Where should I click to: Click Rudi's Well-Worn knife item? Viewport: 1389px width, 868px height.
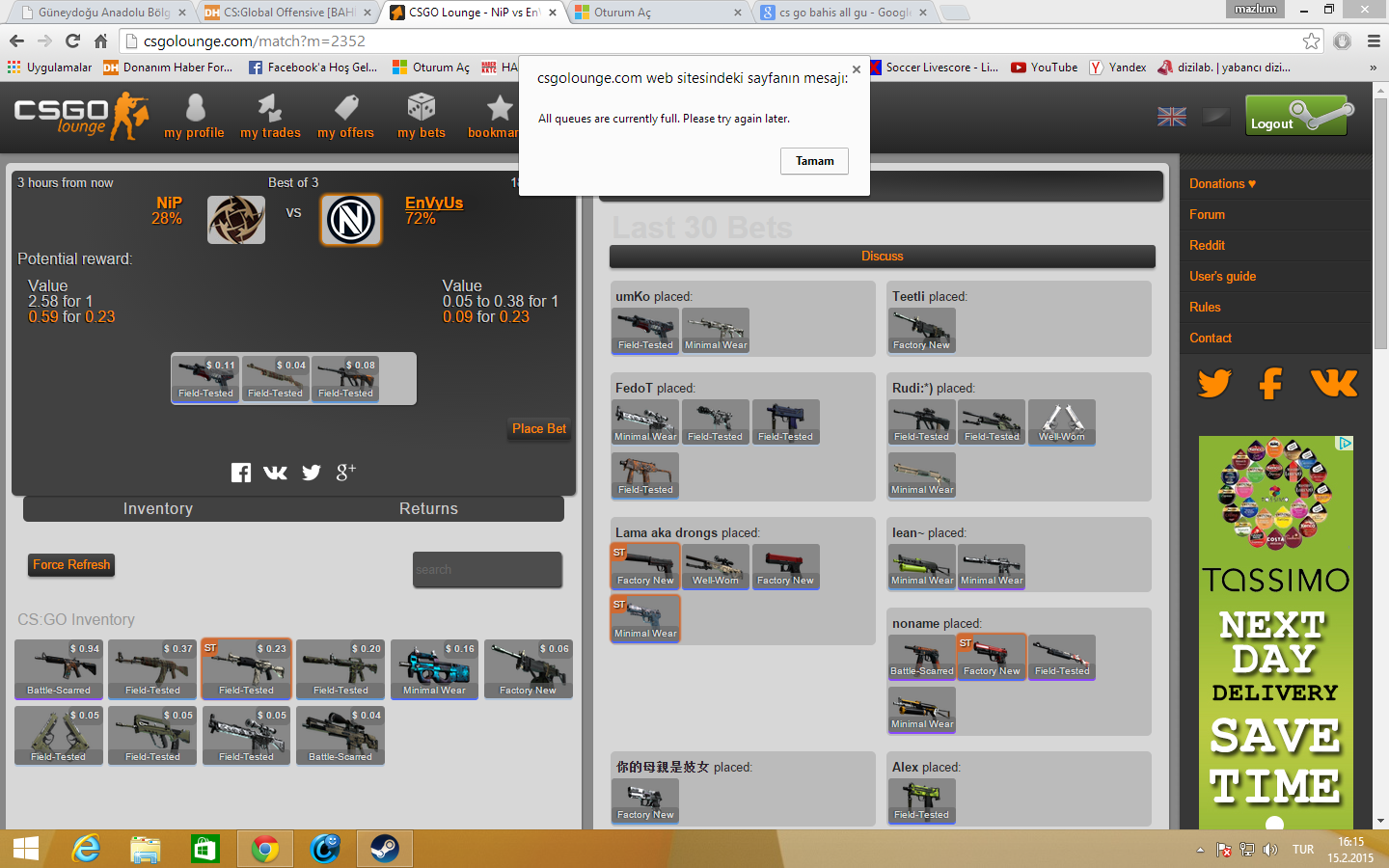(x=1062, y=422)
